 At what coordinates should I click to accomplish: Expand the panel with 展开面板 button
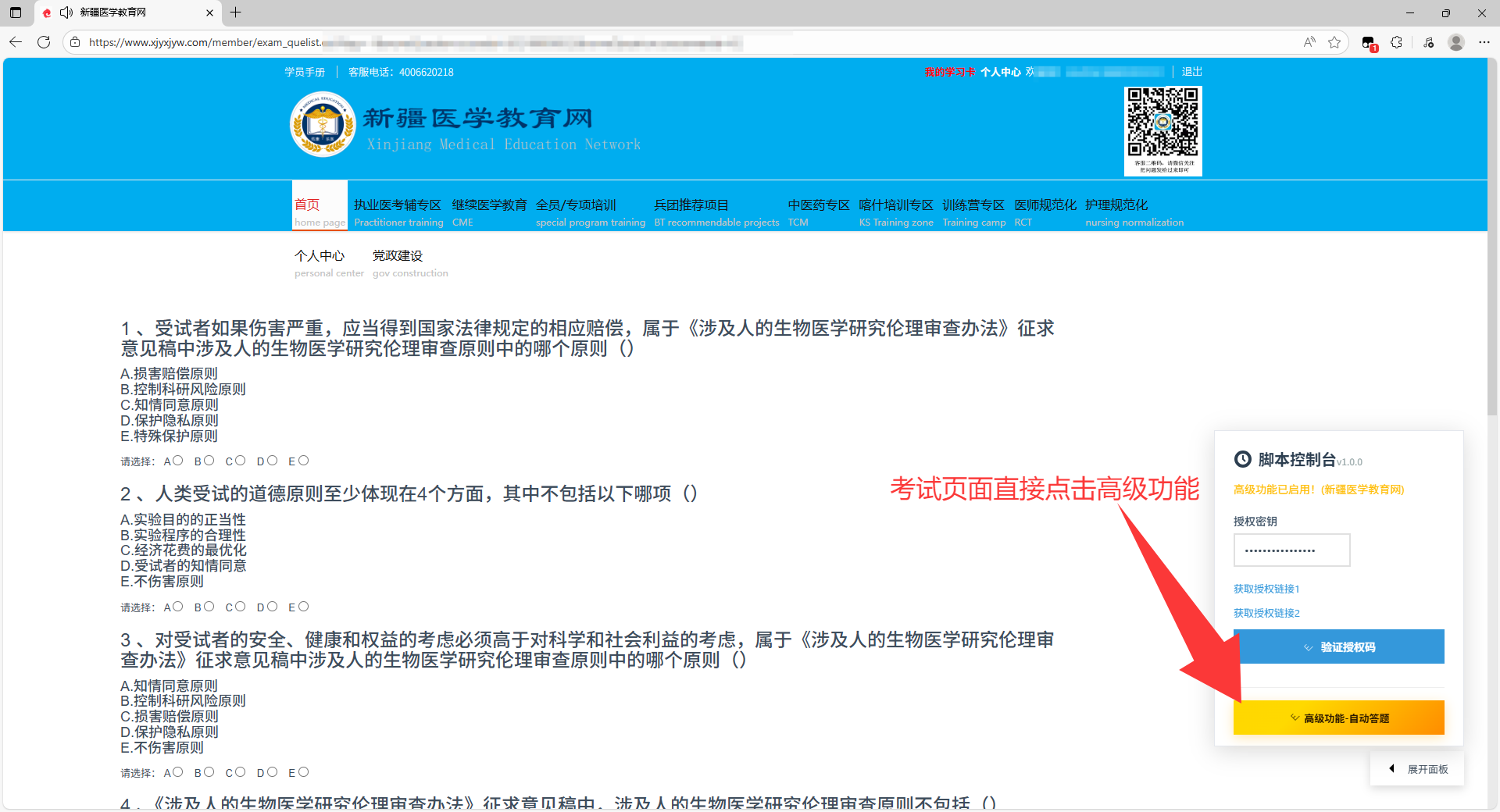pyautogui.click(x=1418, y=769)
